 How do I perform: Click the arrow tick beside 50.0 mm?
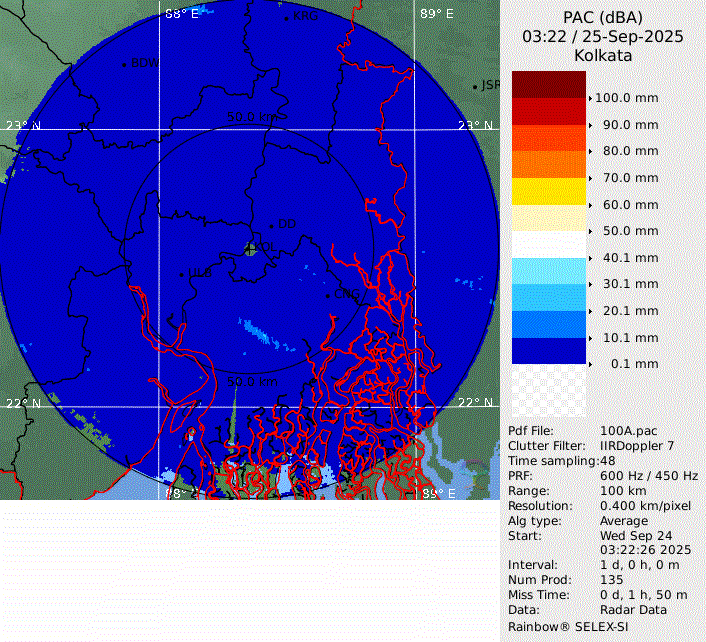coord(590,231)
